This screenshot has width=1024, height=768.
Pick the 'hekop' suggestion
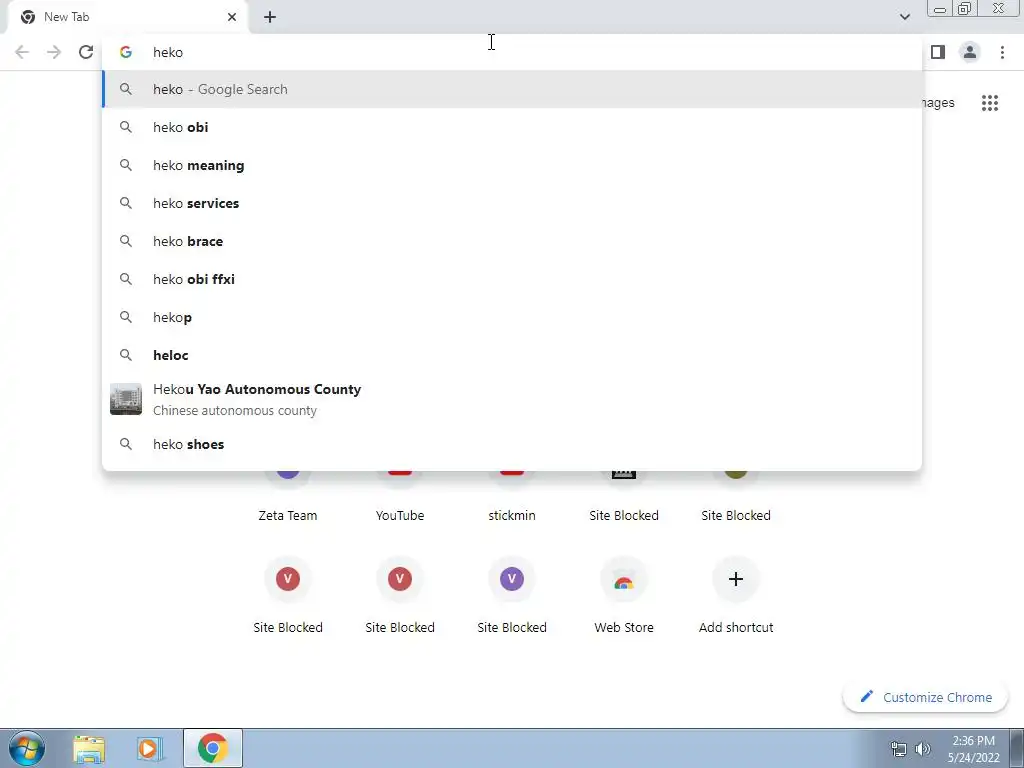(513, 317)
